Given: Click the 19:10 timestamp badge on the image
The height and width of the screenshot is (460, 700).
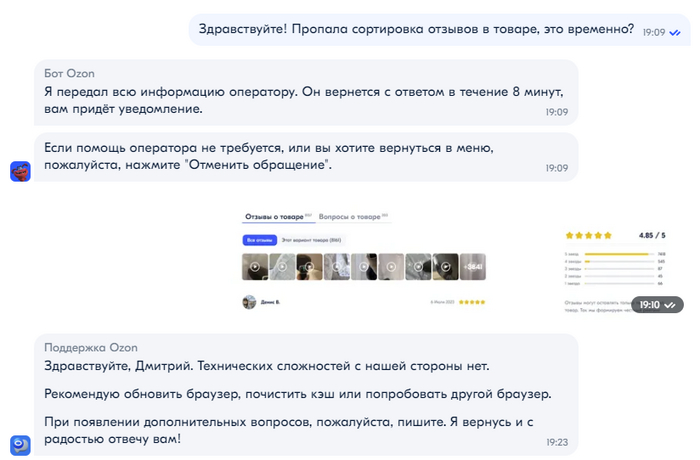Looking at the screenshot, I should (x=657, y=305).
